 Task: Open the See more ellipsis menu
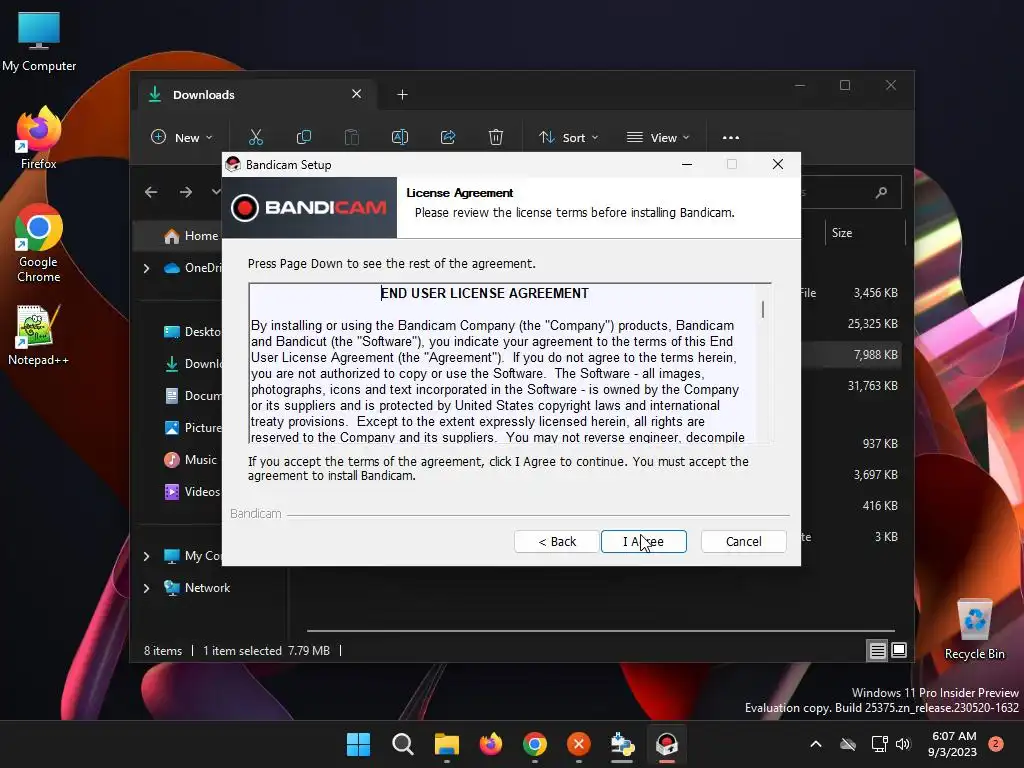click(731, 137)
